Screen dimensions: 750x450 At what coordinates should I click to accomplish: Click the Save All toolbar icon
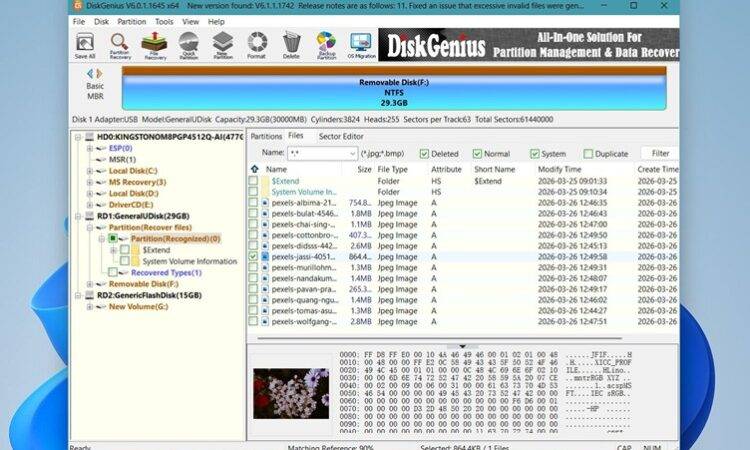(85, 45)
